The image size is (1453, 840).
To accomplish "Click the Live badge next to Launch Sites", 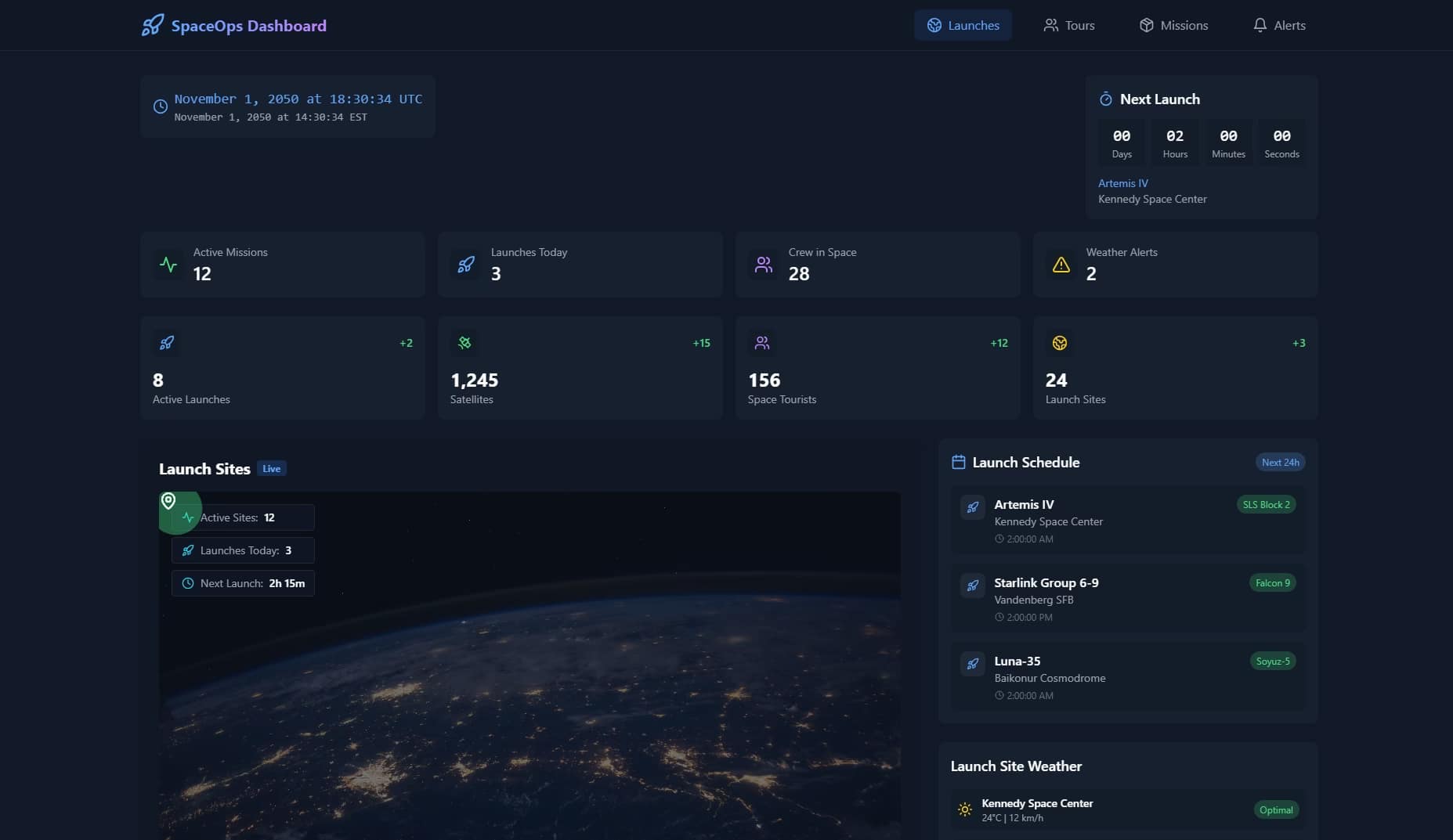I will pyautogui.click(x=272, y=469).
